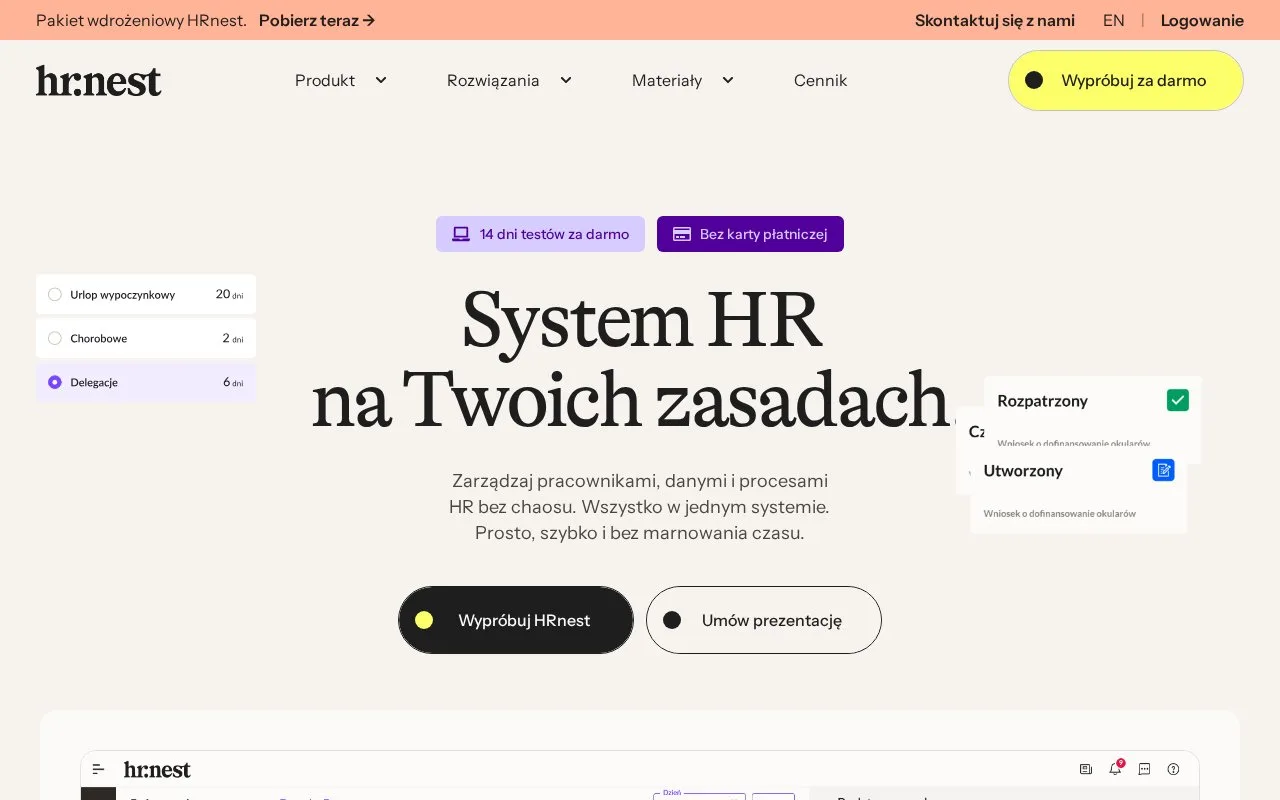Screen dimensions: 1280x800
Task: Click the blue edit icon on Utworzony card
Action: [1163, 470]
